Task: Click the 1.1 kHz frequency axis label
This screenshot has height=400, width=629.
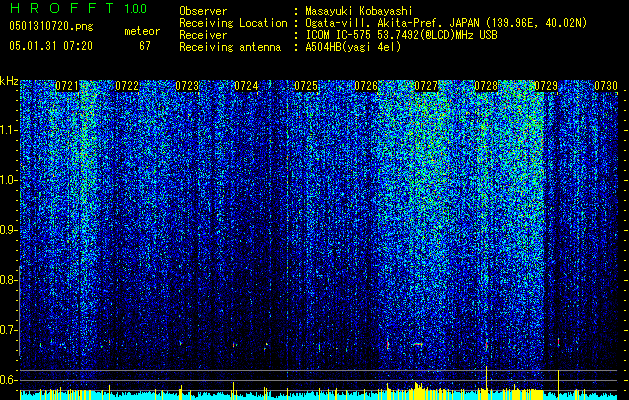Action: 9,130
